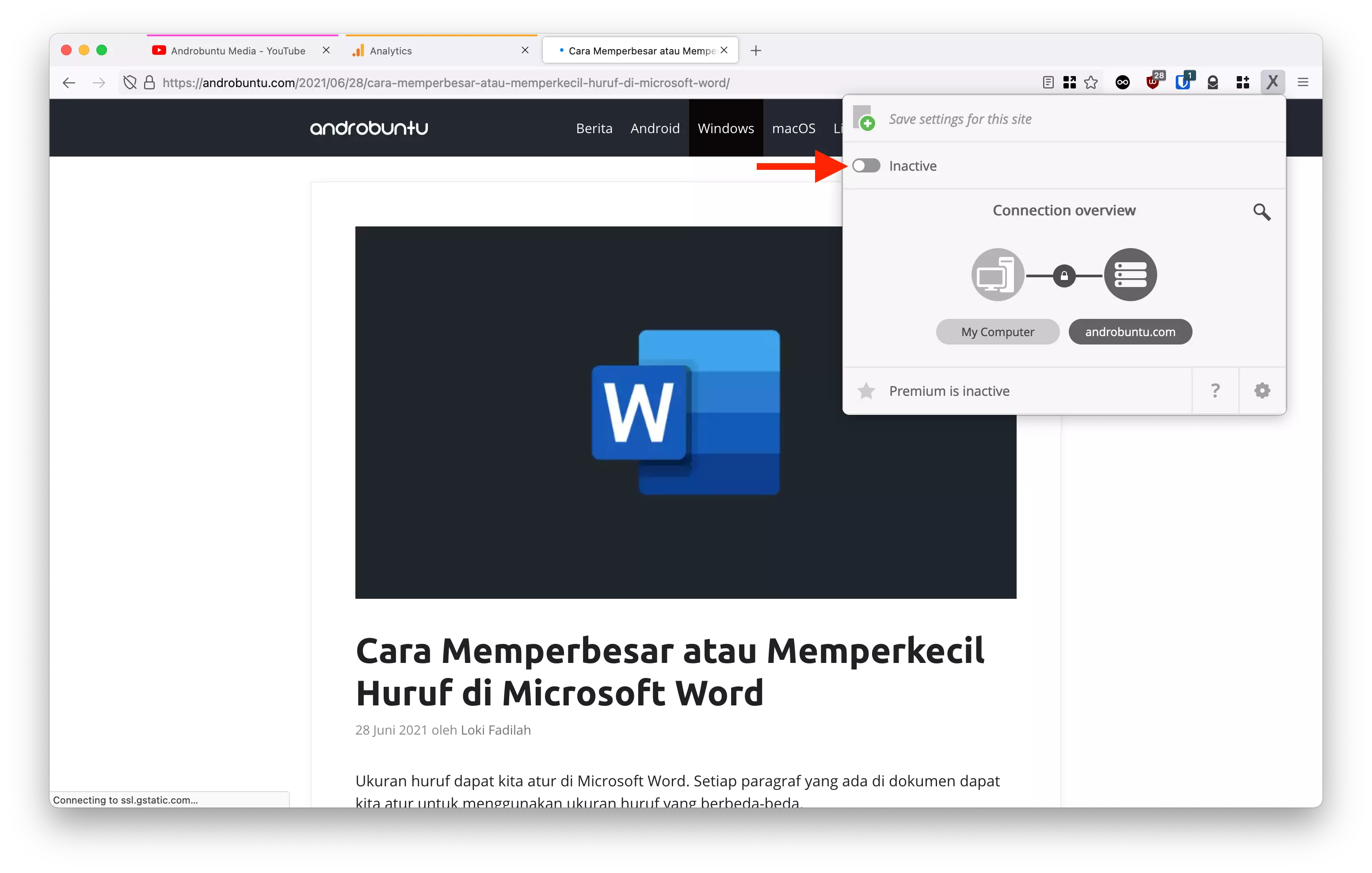Open help via the question mark icon
1372x873 pixels.
pos(1216,390)
